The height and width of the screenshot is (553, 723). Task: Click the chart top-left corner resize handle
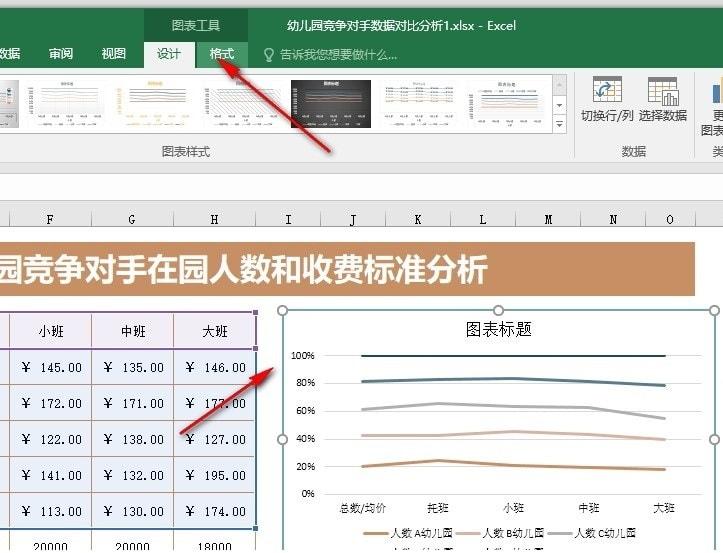coord(283,310)
